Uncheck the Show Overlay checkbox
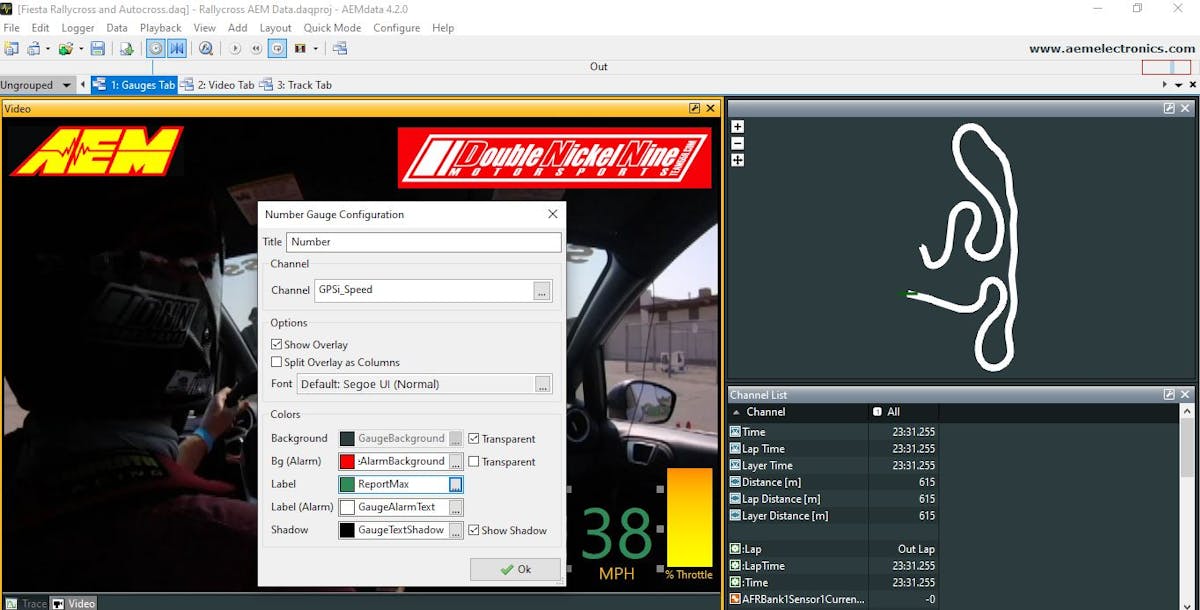1200x610 pixels. point(277,345)
